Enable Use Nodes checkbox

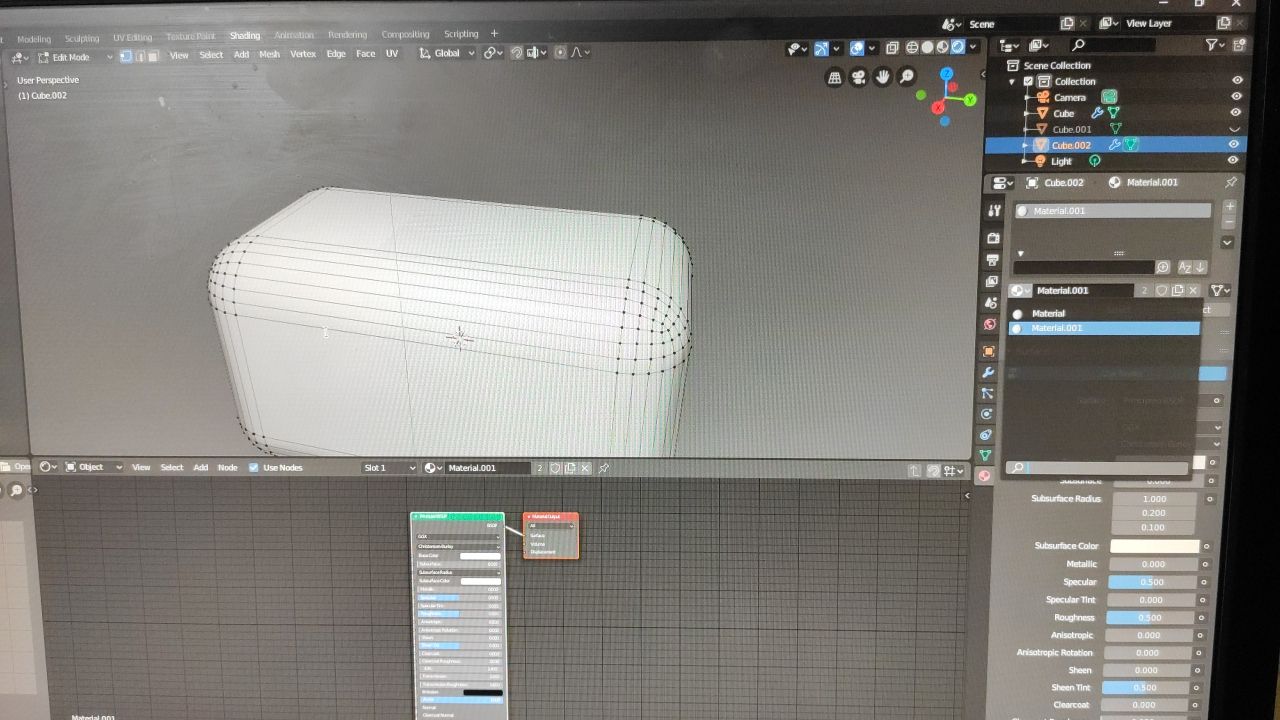[253, 467]
